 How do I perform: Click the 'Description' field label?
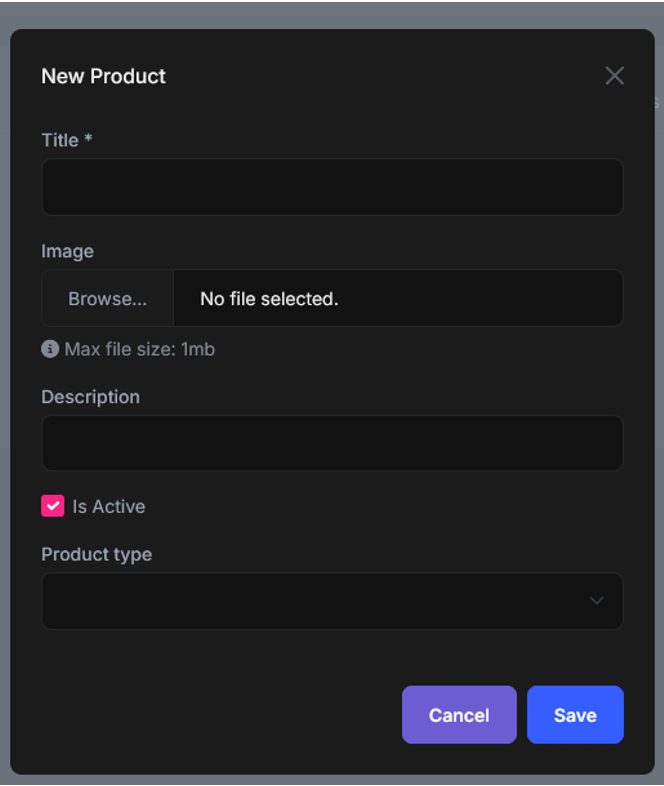(90, 397)
